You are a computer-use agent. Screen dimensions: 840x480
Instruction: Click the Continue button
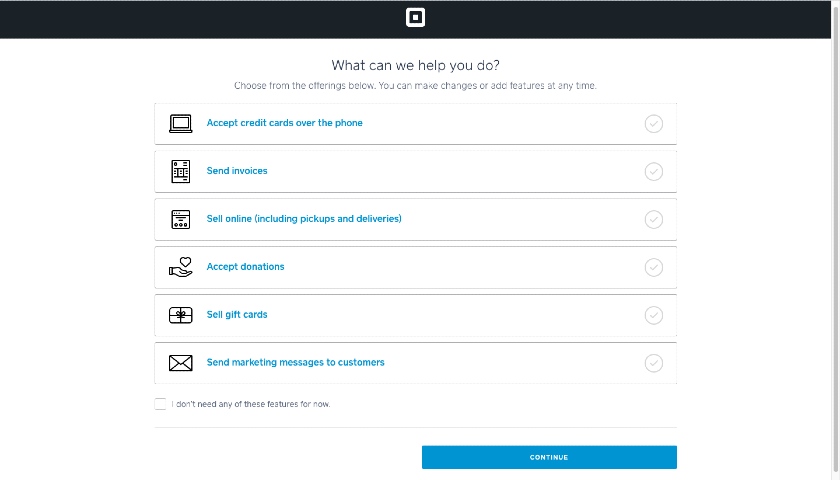[x=549, y=458]
